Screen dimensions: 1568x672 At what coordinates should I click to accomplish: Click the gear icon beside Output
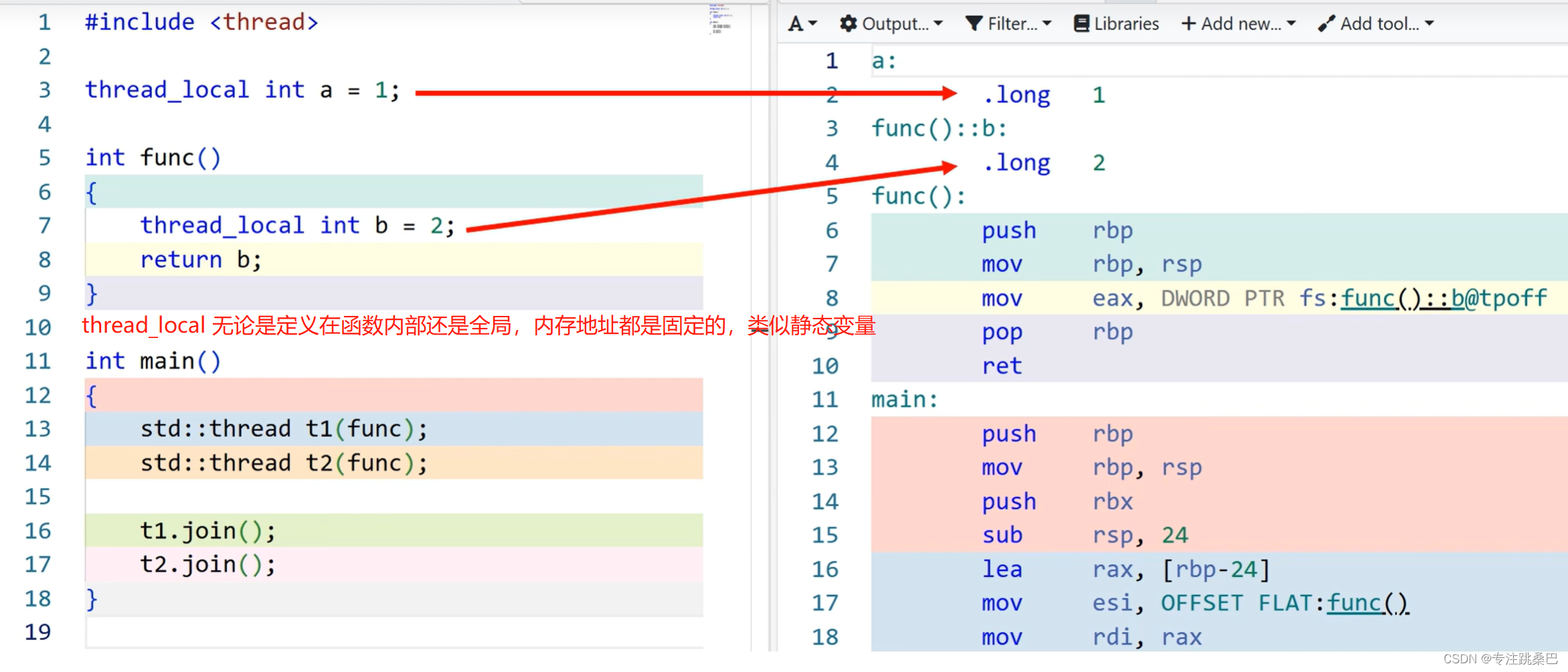coord(848,24)
